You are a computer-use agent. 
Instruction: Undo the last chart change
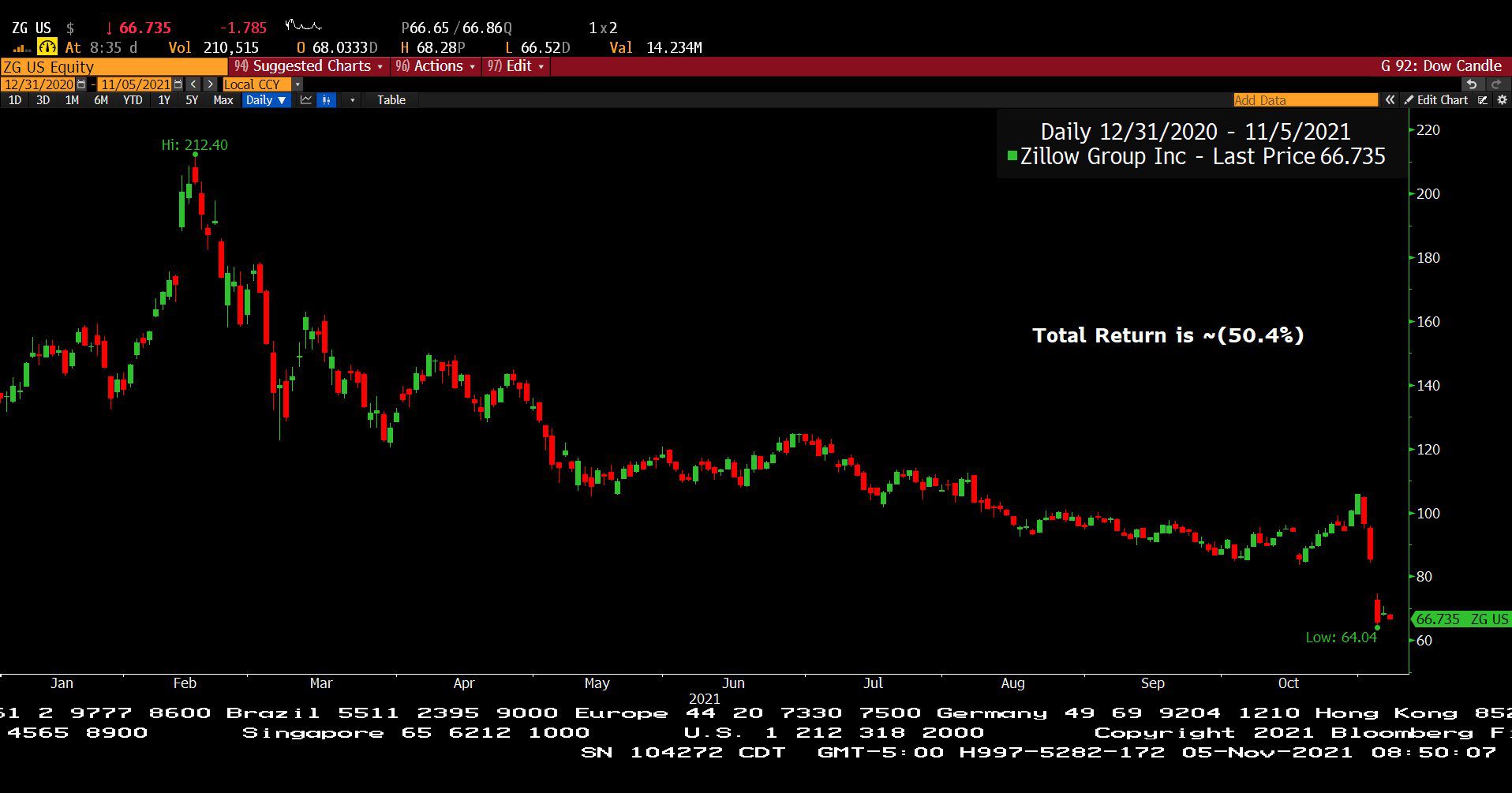coord(1471,84)
